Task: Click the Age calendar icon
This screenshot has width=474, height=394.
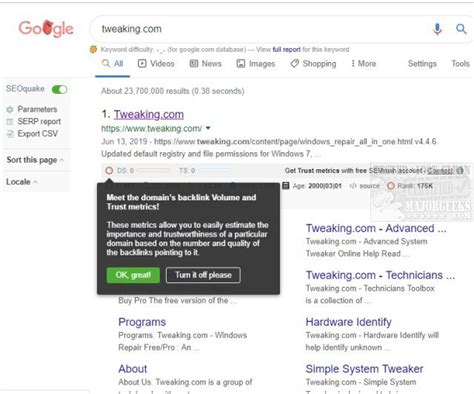Action: [x=286, y=186]
